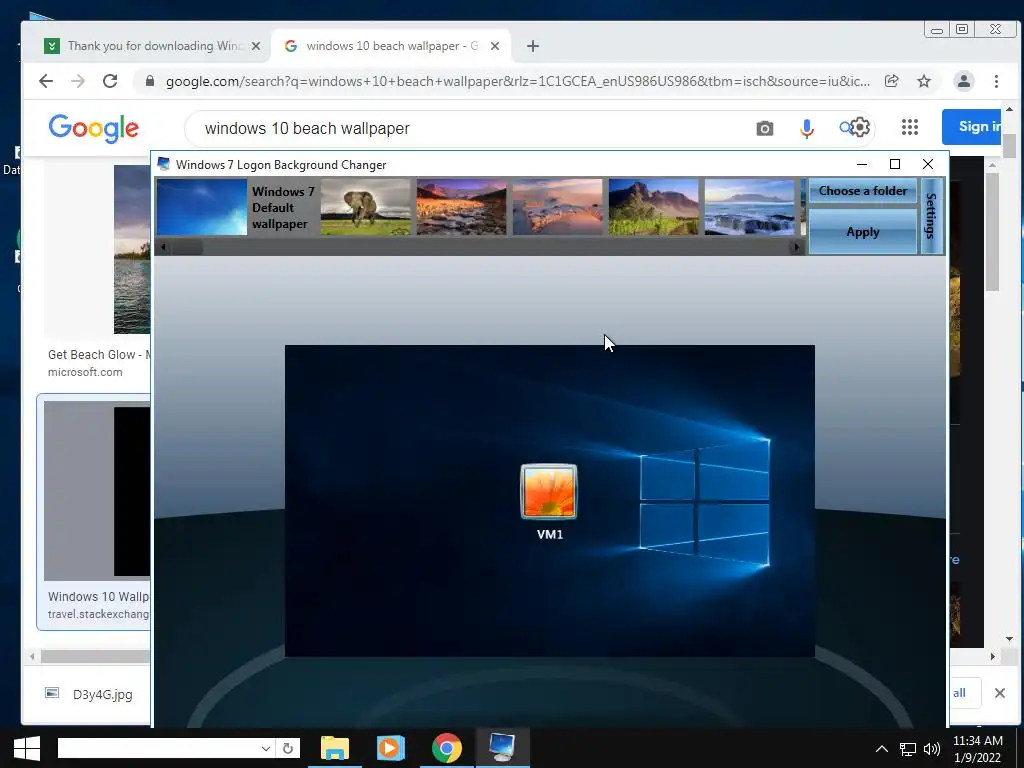Open the vertical Settings tab
The height and width of the screenshot is (768, 1024).
[932, 216]
